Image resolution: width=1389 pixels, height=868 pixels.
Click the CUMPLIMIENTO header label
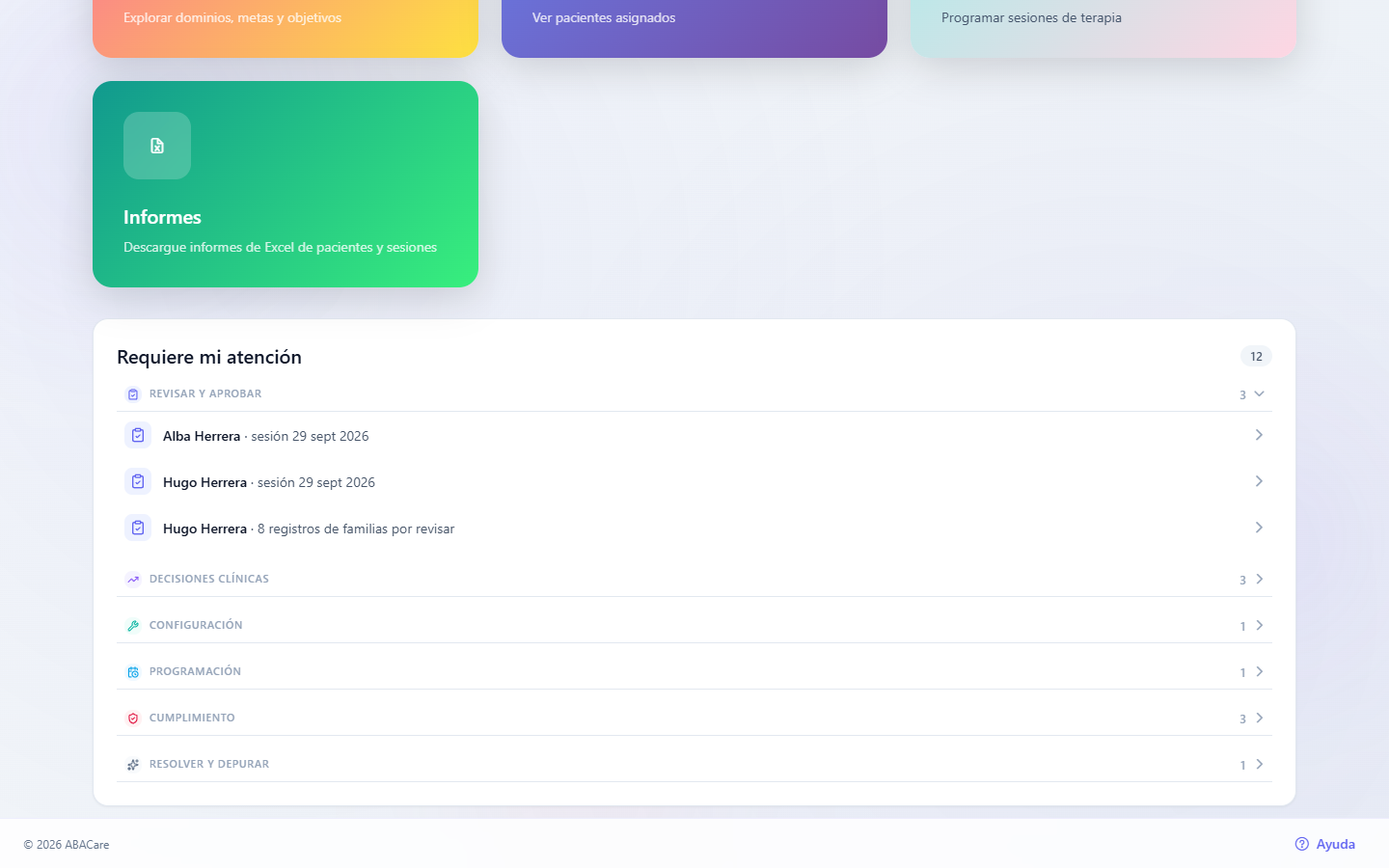[192, 718]
